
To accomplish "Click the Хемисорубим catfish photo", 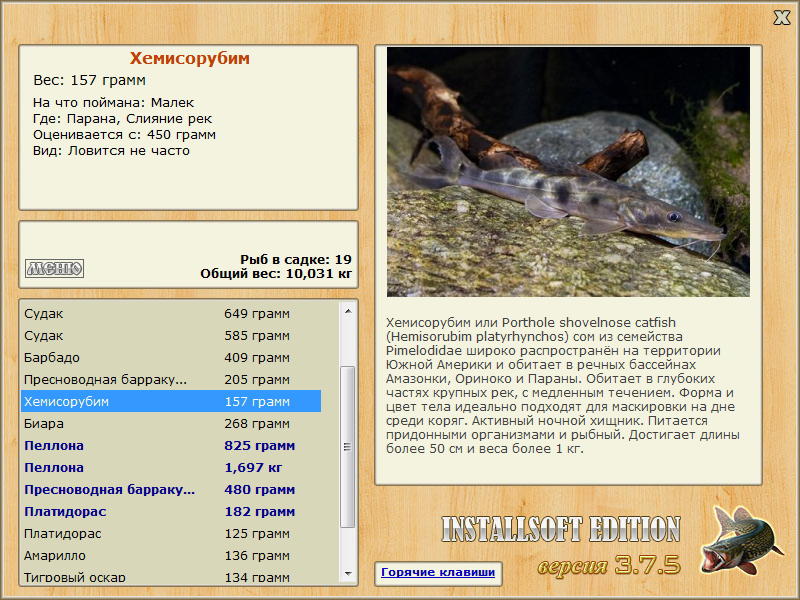I will click(x=568, y=172).
